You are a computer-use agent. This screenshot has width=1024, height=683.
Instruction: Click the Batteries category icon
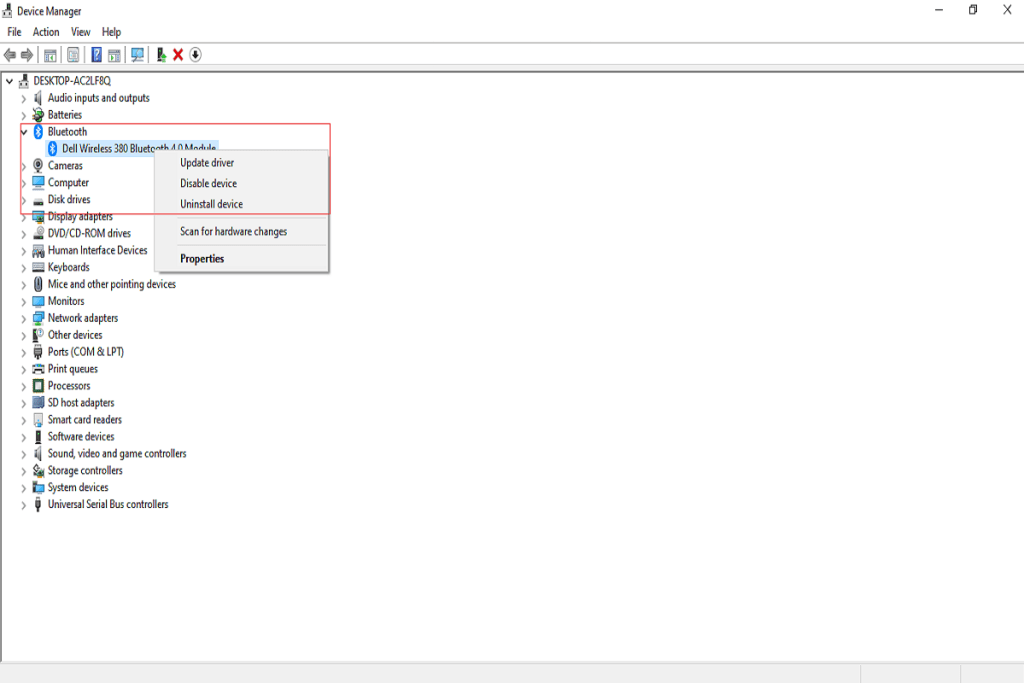tap(38, 115)
